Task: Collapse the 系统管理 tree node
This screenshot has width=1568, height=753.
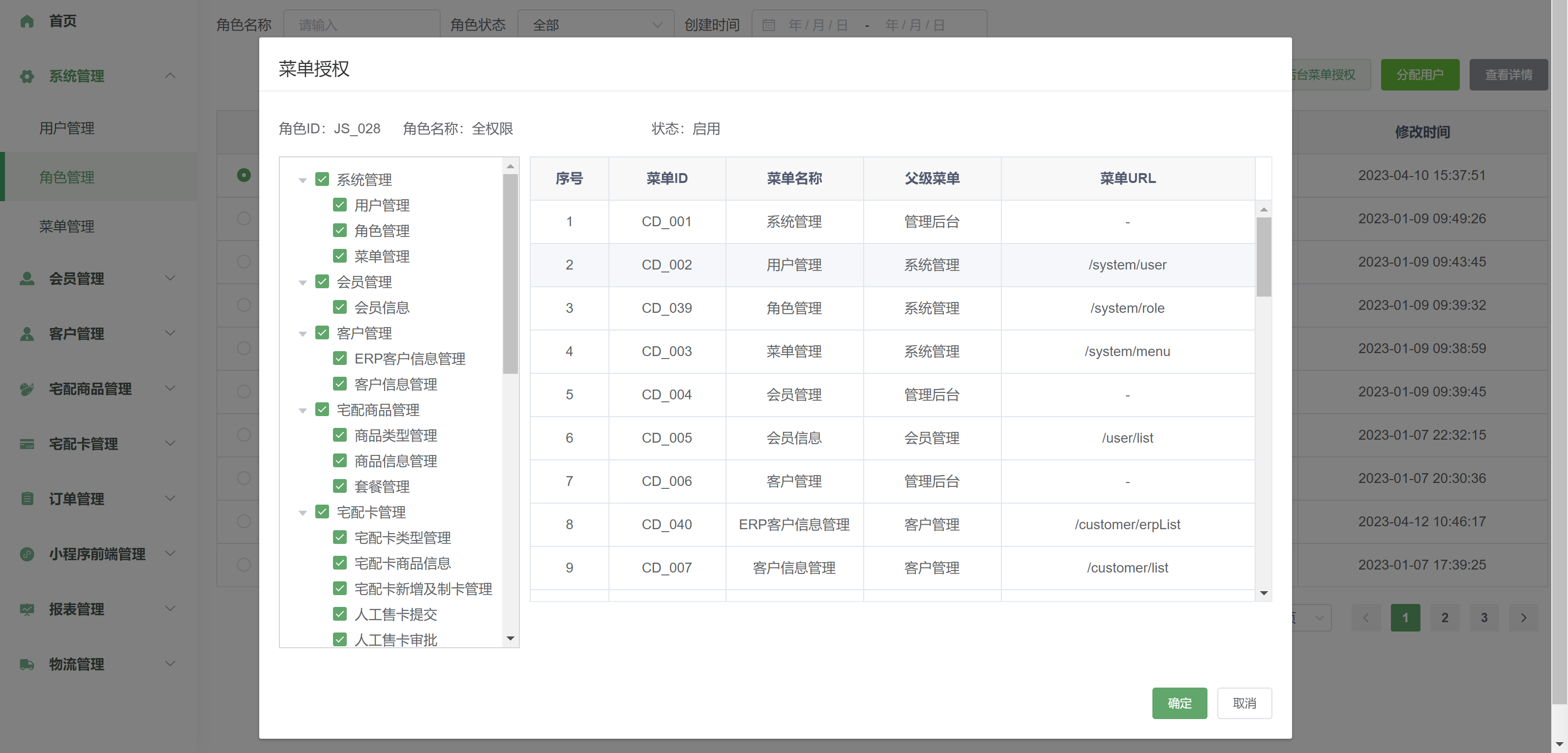Action: (302, 180)
